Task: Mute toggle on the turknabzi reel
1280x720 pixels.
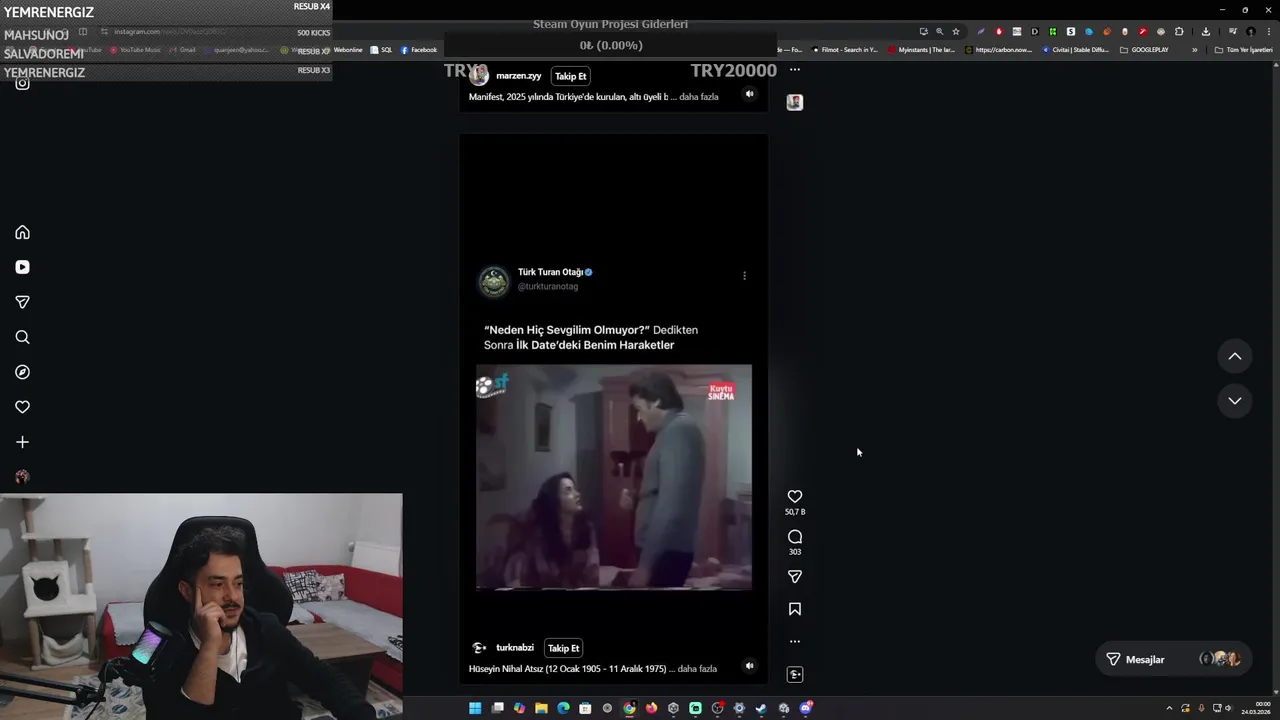Action: [749, 665]
